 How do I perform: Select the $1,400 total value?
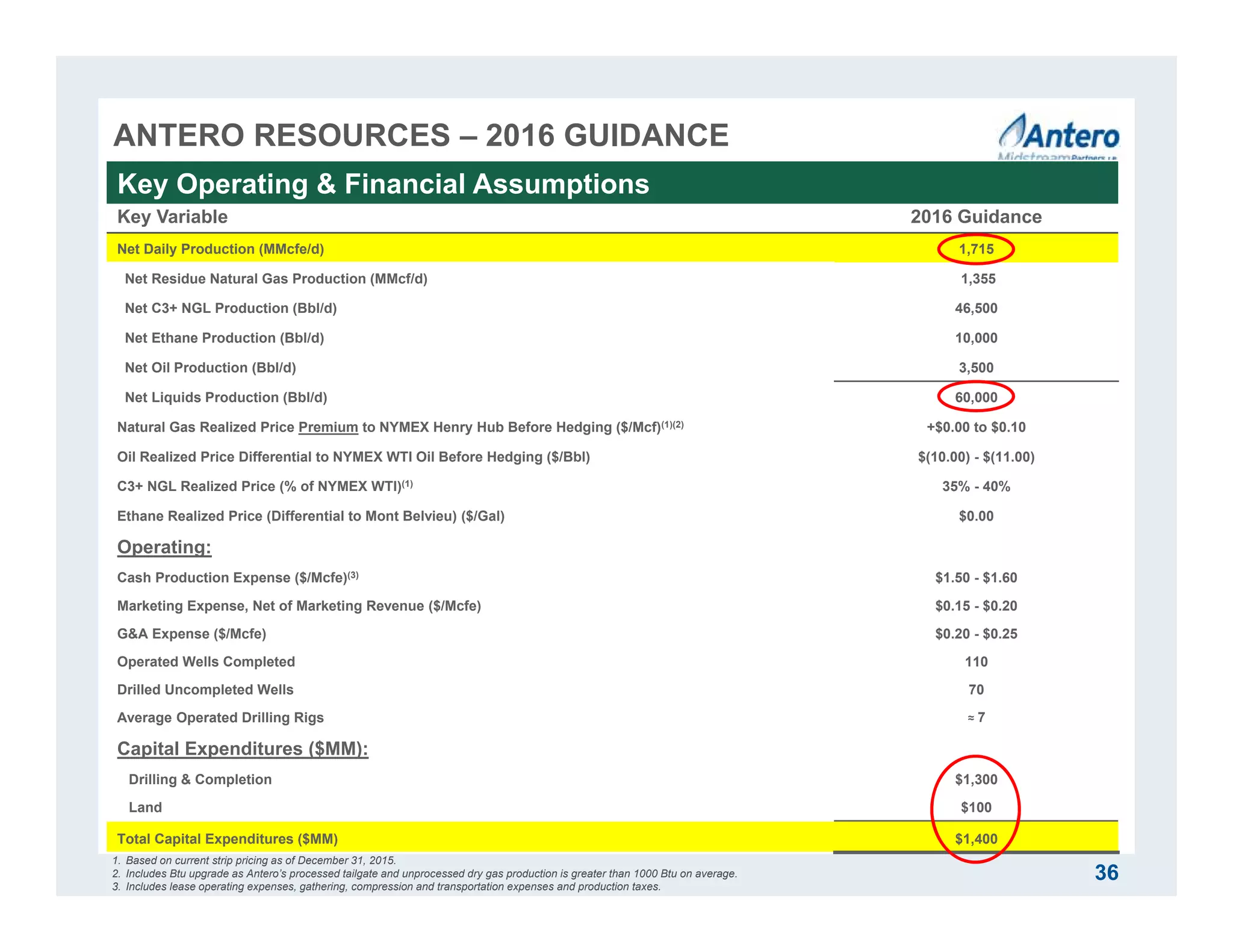point(976,839)
